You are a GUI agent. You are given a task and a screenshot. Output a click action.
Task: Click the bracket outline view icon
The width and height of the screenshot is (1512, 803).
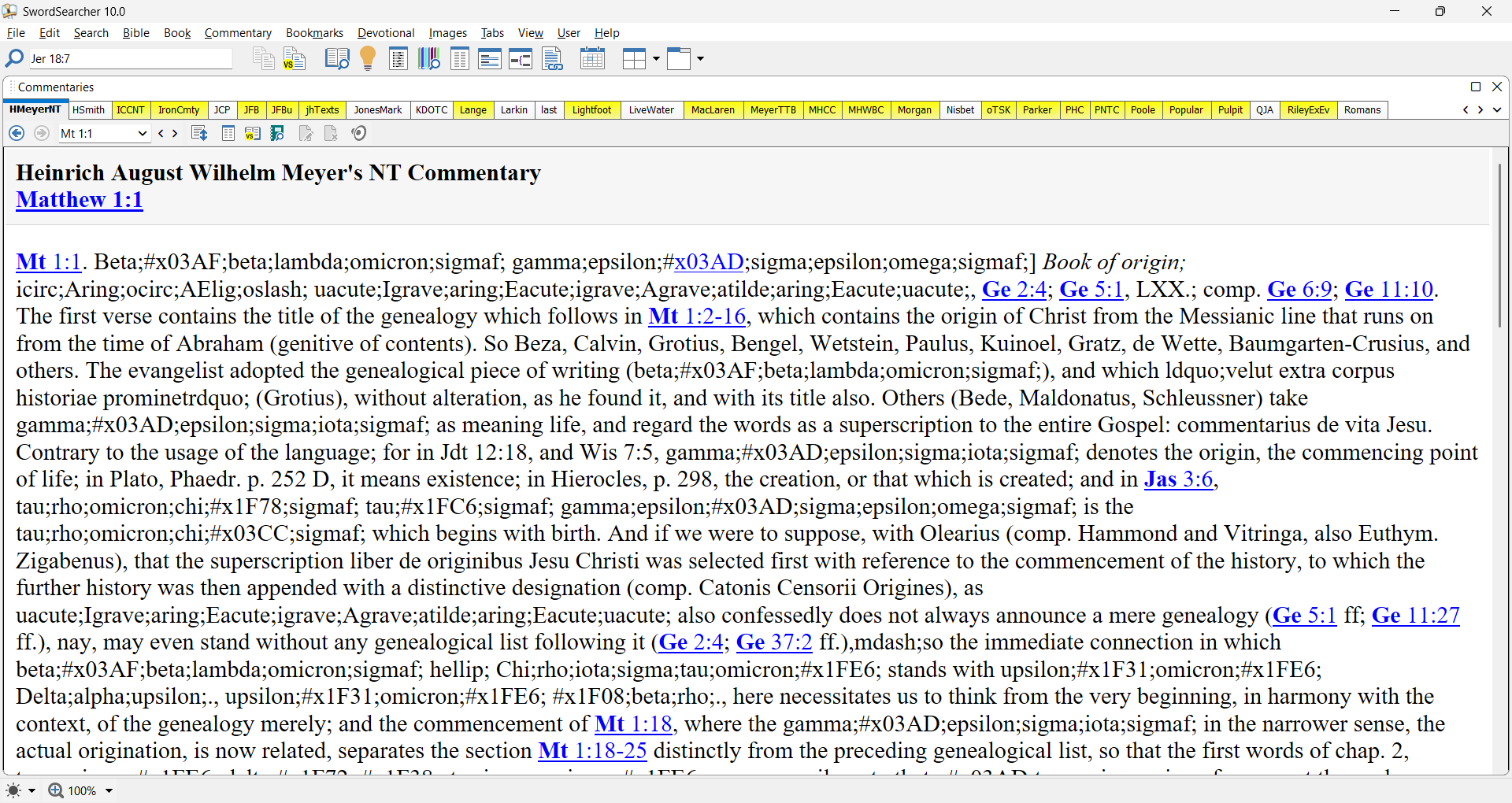point(521,58)
